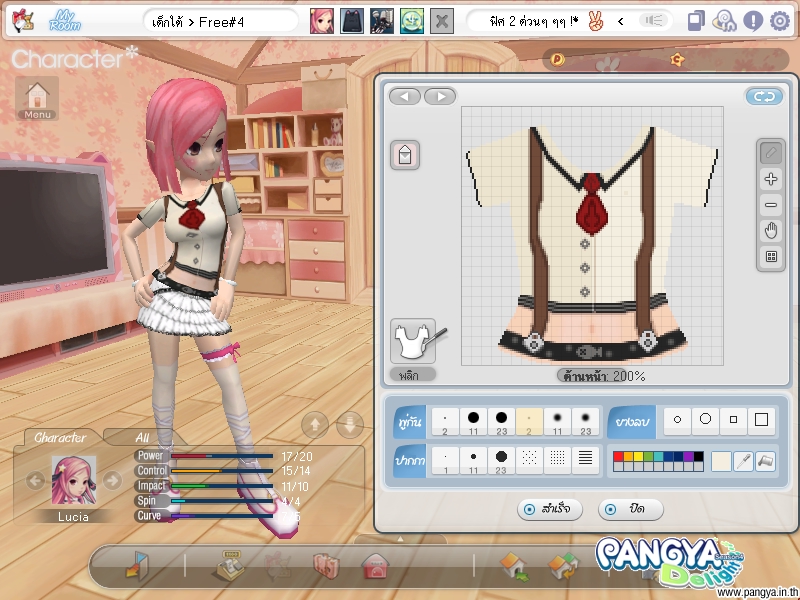This screenshot has height=600, width=800.
Task: Go to next design with right arrow
Action: pyautogui.click(x=440, y=96)
